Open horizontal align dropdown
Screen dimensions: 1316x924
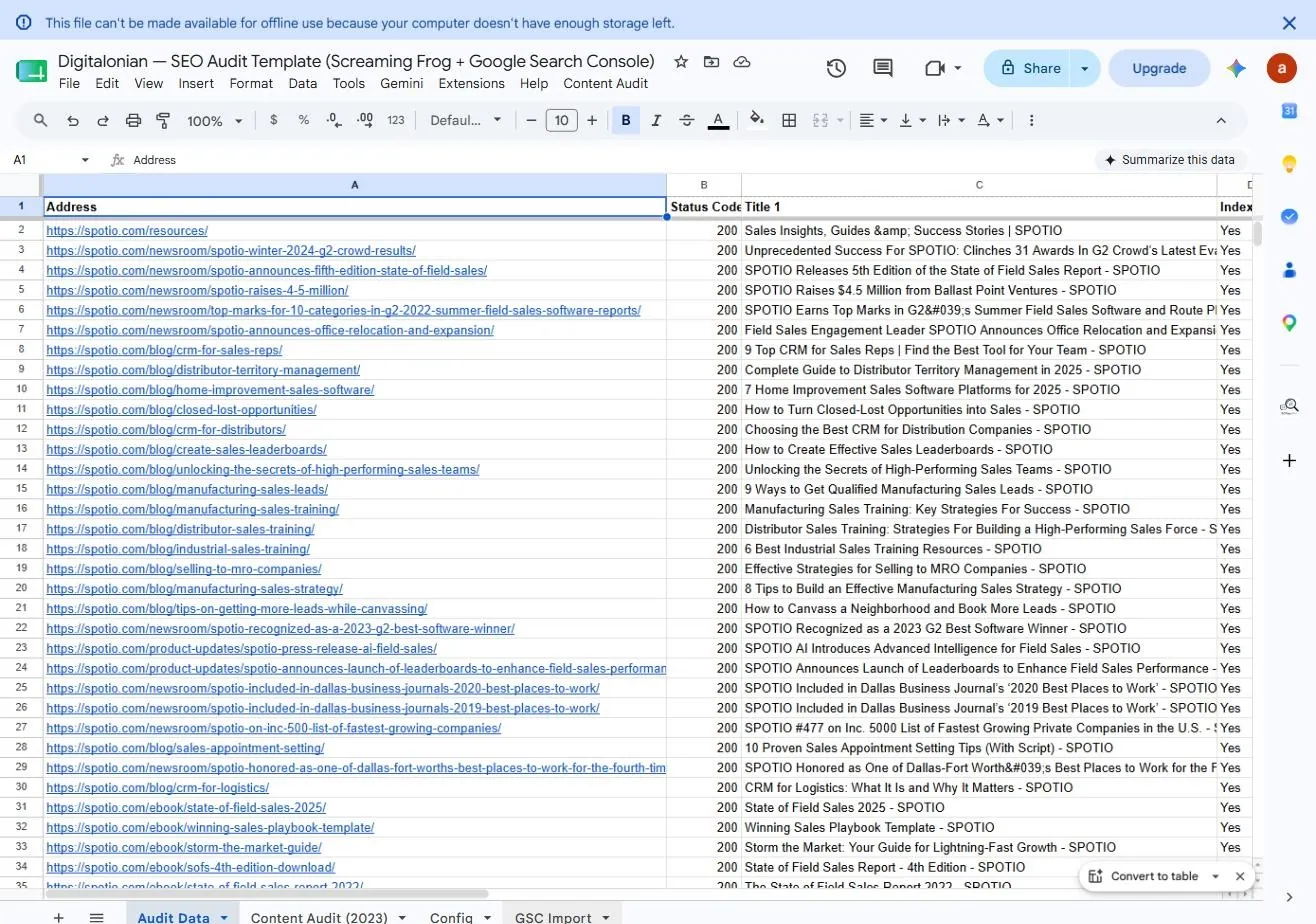874,120
